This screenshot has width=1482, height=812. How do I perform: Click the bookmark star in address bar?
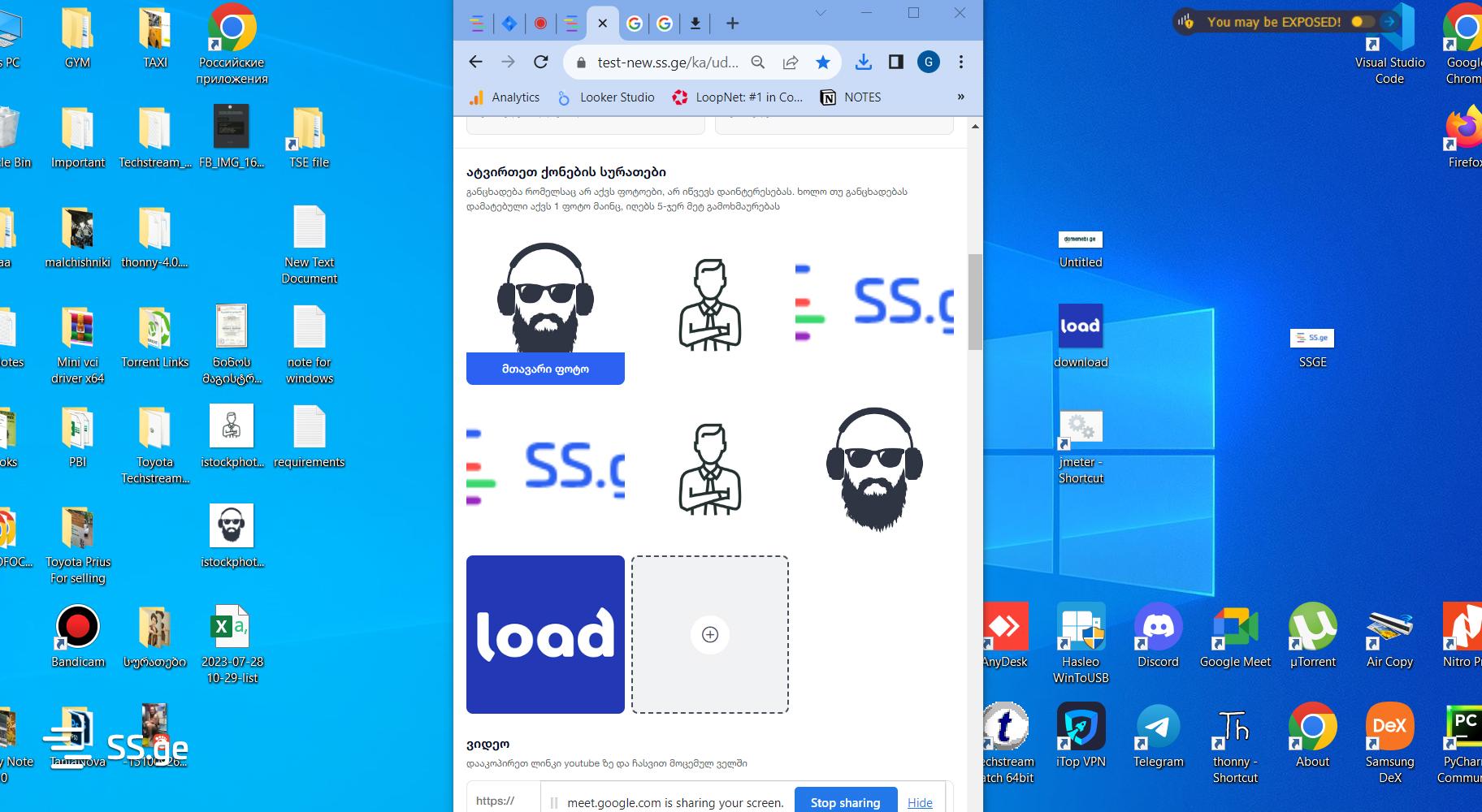pos(823,62)
